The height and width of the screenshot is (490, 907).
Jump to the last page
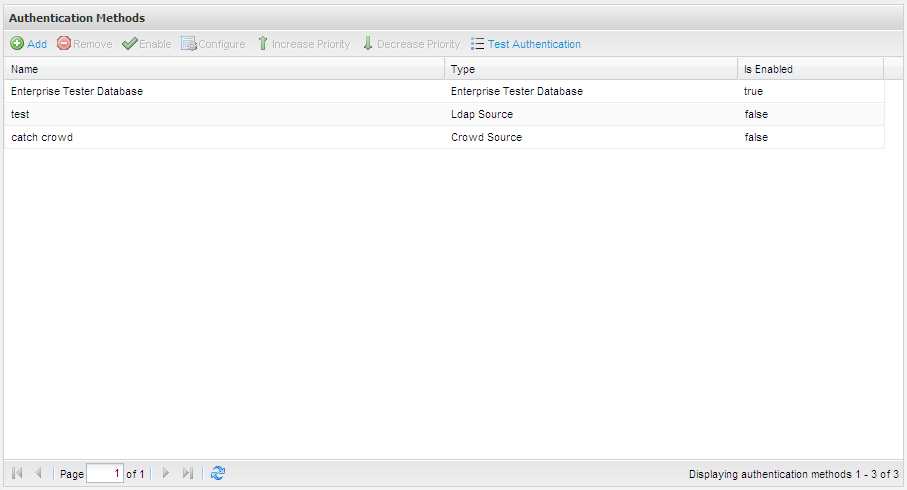188,473
